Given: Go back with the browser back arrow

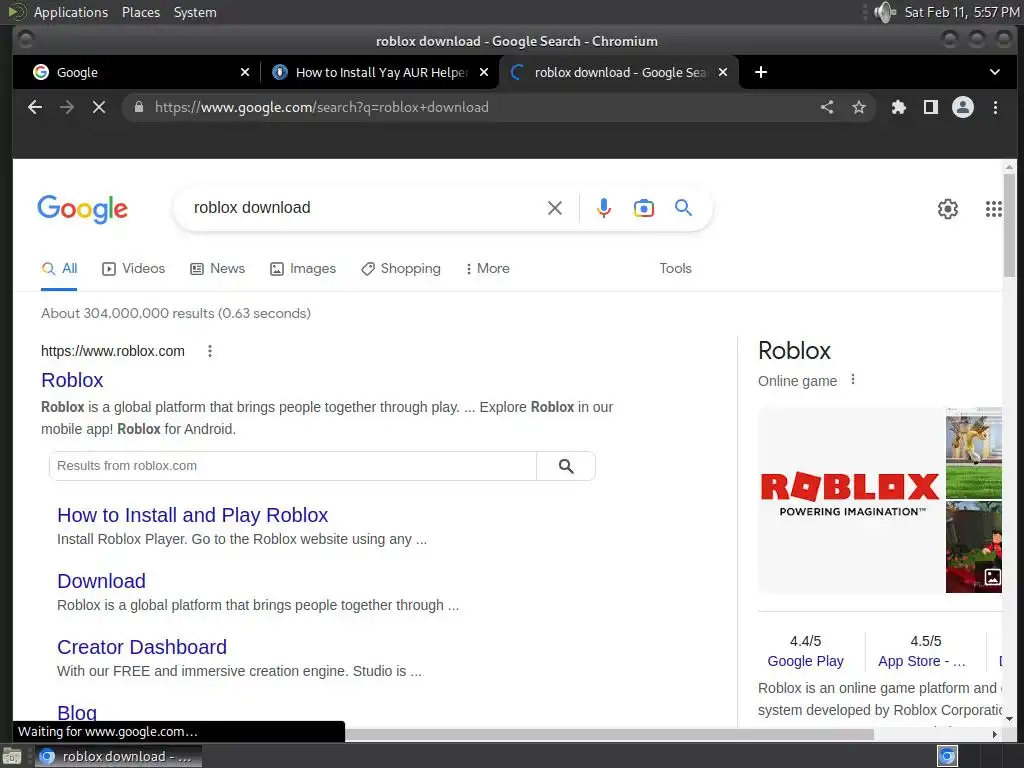Looking at the screenshot, I should [x=35, y=107].
